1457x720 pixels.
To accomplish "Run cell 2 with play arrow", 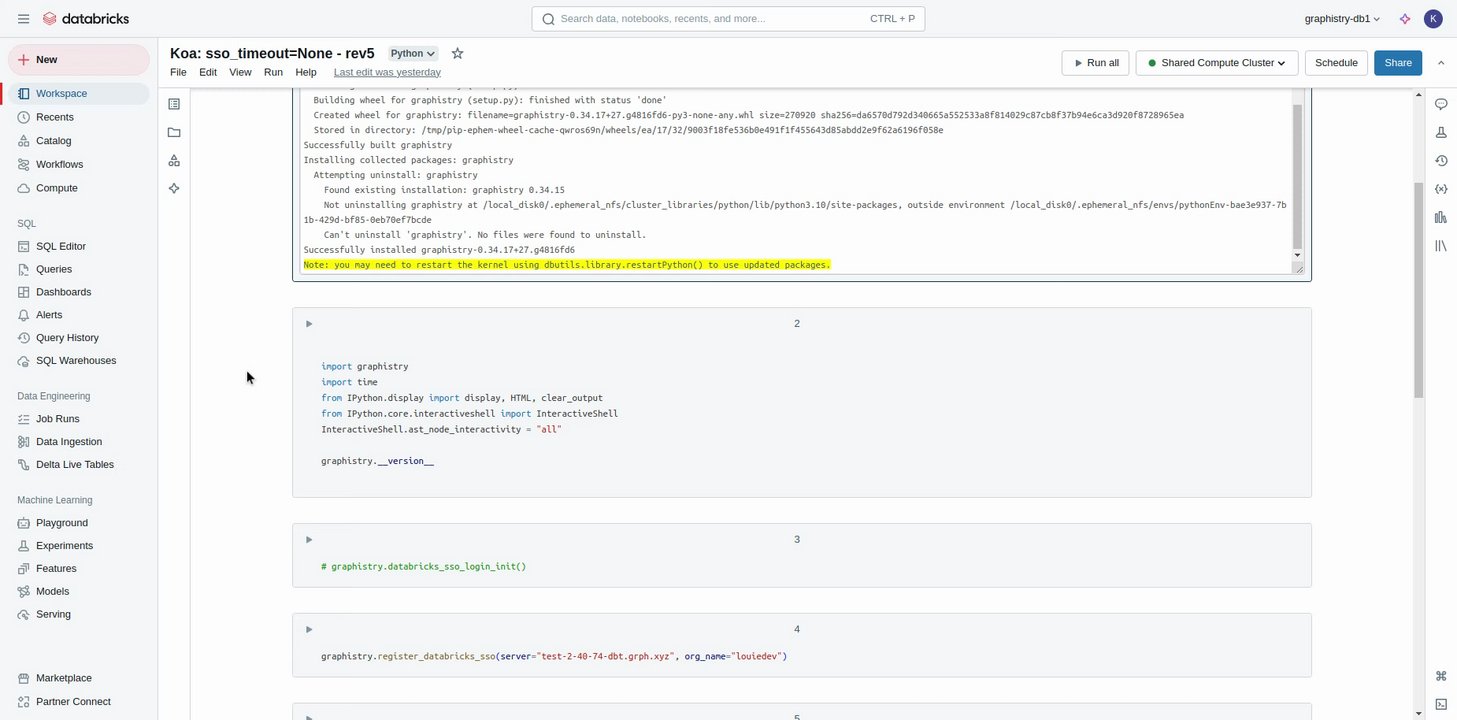I will [309, 324].
